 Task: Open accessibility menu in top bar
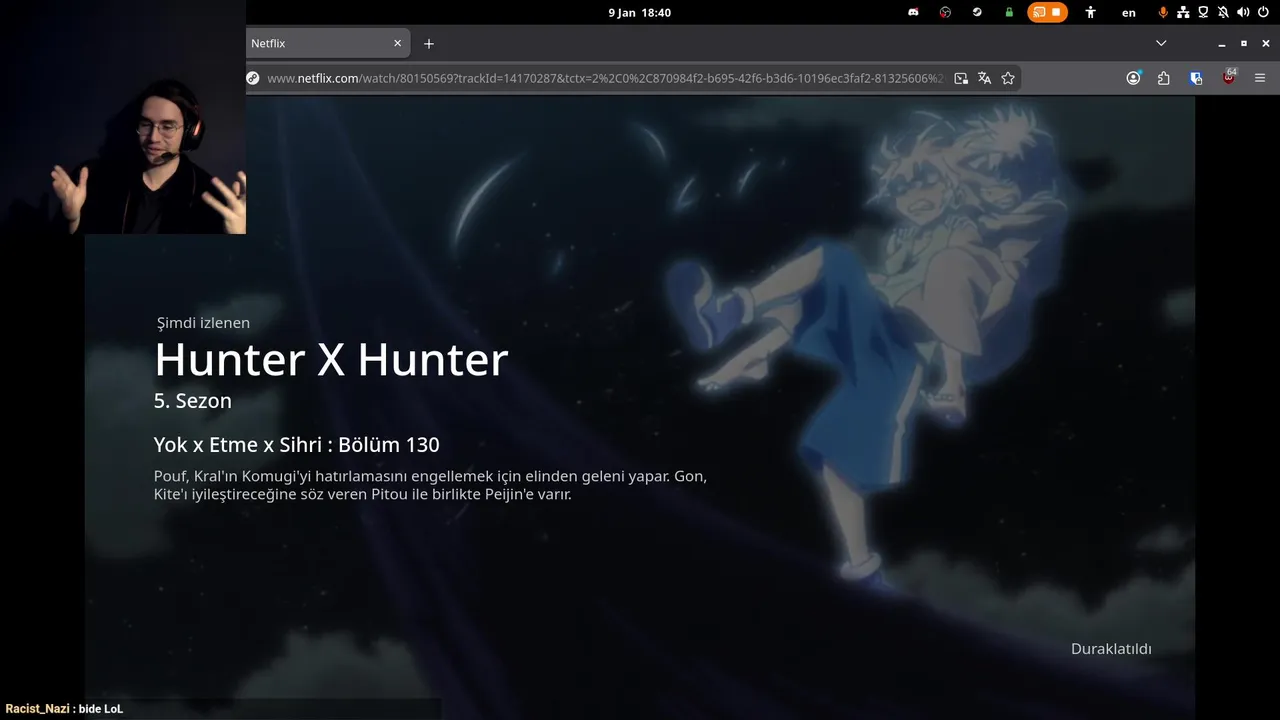click(x=1091, y=12)
